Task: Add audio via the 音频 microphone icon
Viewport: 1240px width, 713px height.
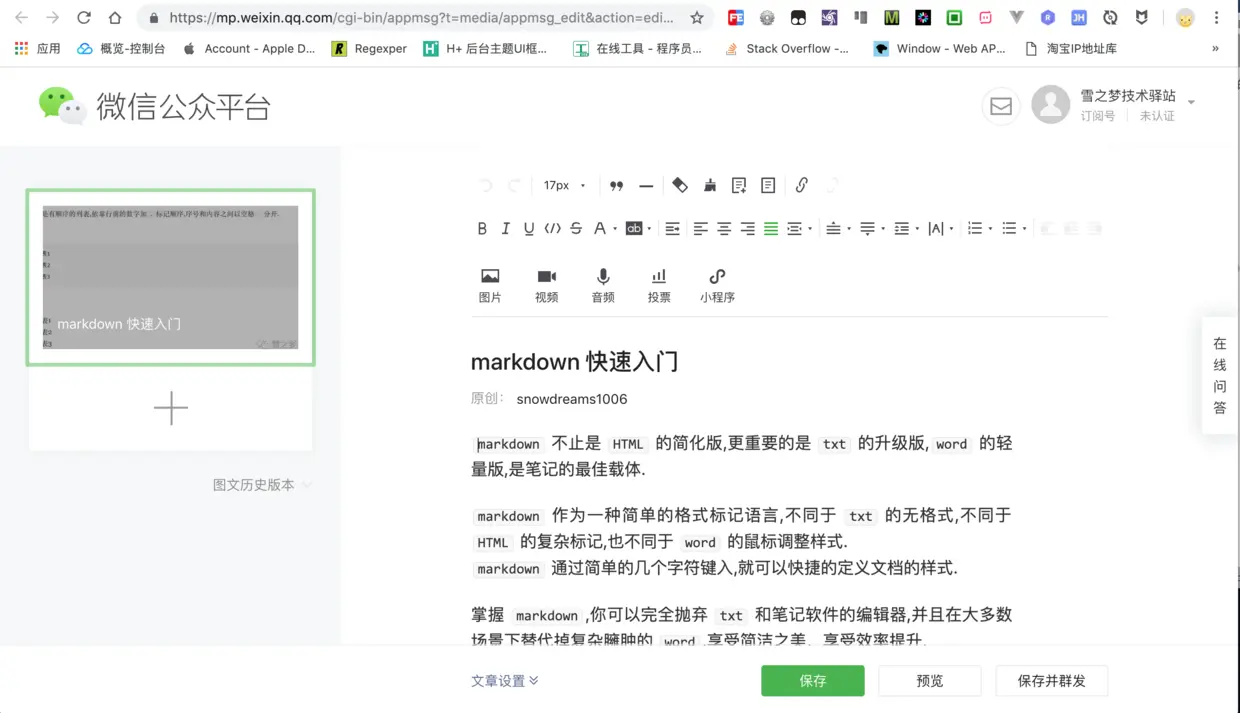Action: point(602,283)
